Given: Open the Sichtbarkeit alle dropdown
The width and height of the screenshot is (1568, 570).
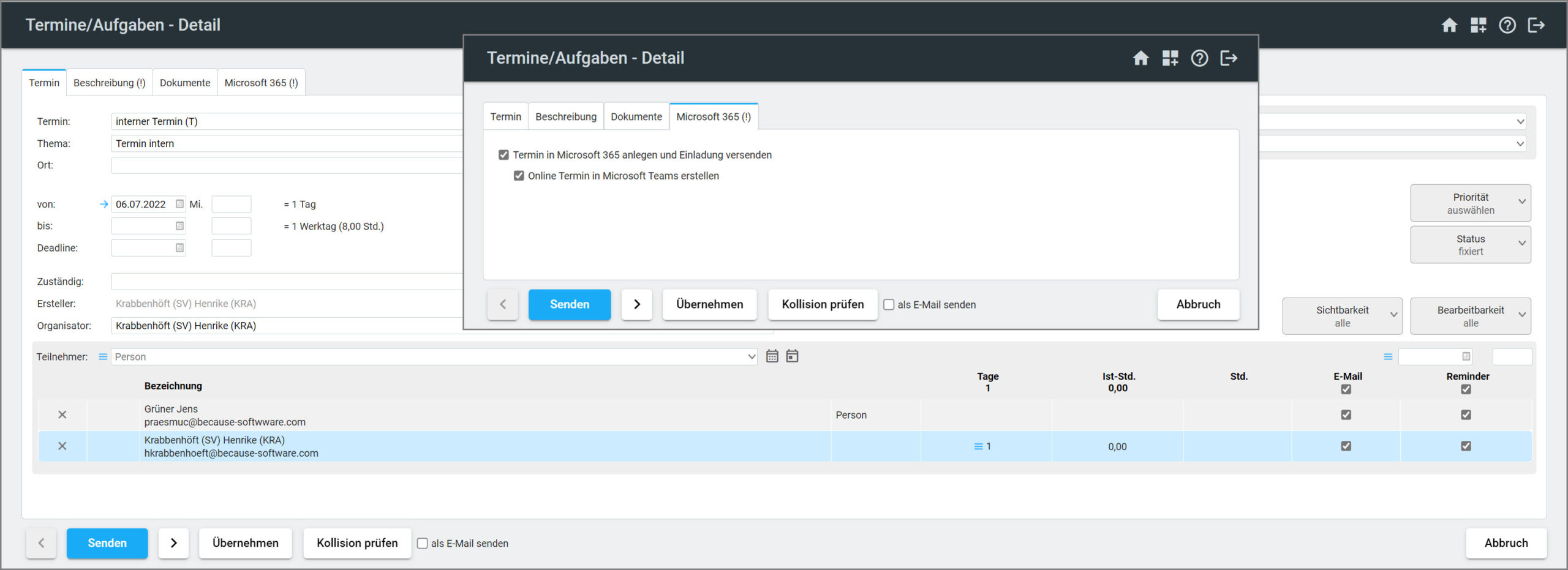Looking at the screenshot, I should coord(1342,316).
